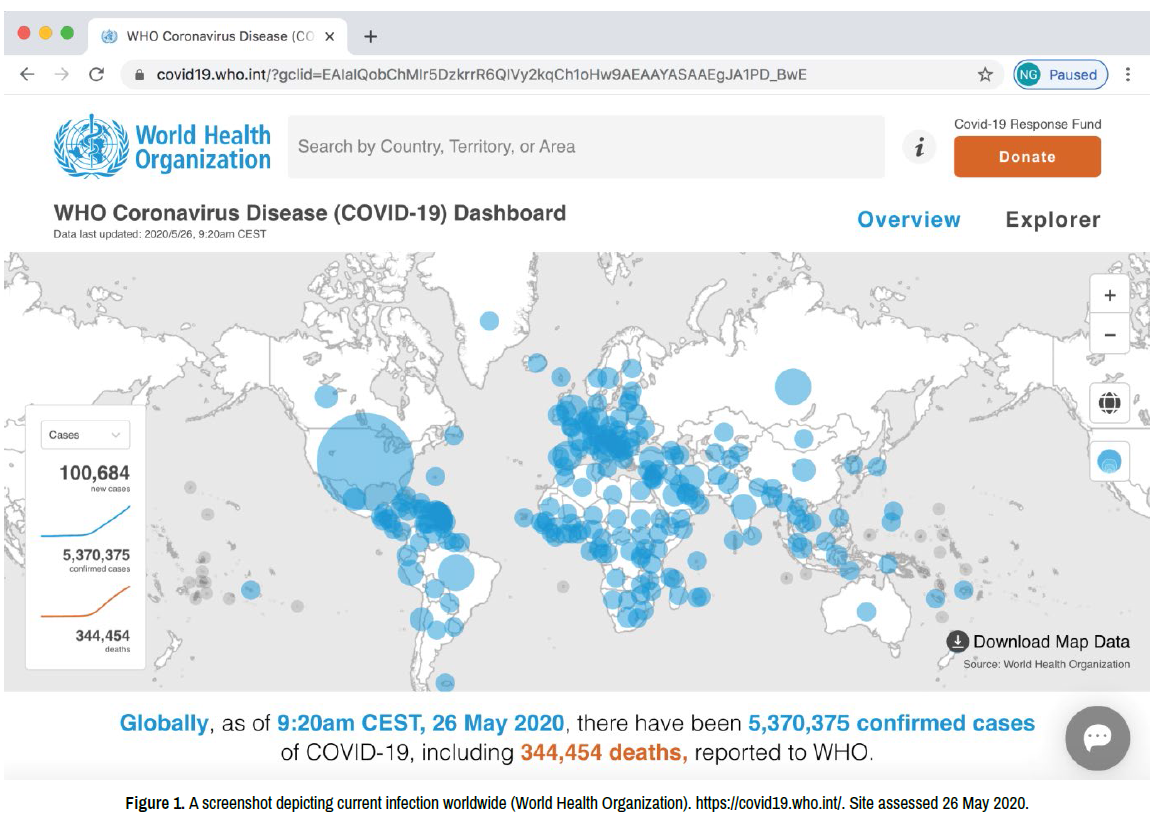The image size is (1172, 818).
Task: Click the Download Map Data label
Action: coord(1052,642)
